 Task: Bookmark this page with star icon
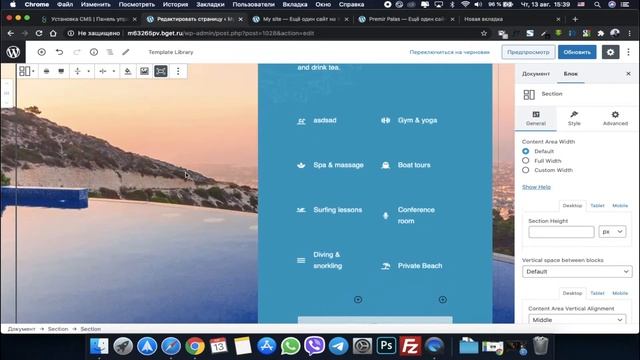point(484,33)
